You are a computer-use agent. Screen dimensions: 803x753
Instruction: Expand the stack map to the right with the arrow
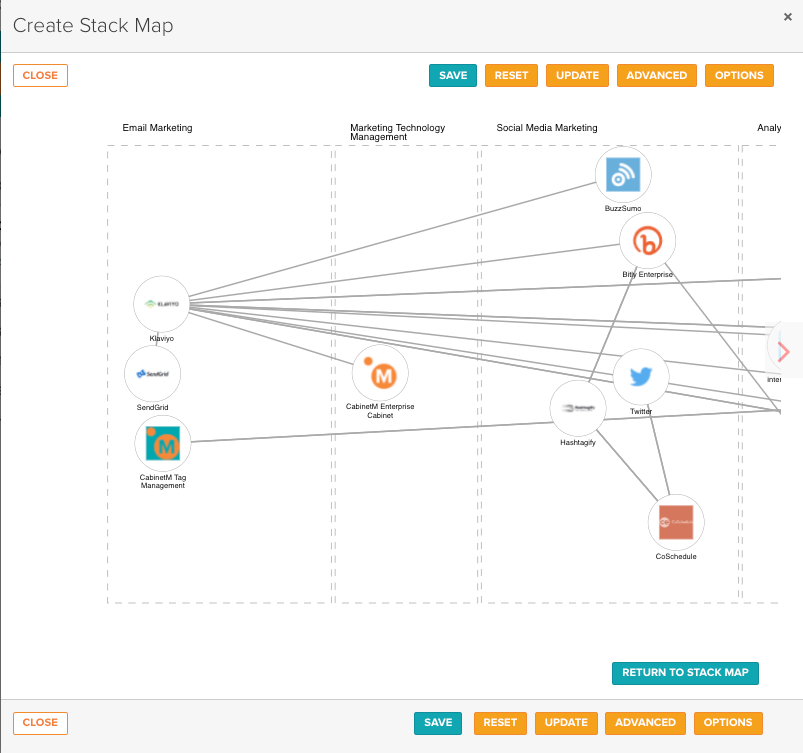[784, 352]
